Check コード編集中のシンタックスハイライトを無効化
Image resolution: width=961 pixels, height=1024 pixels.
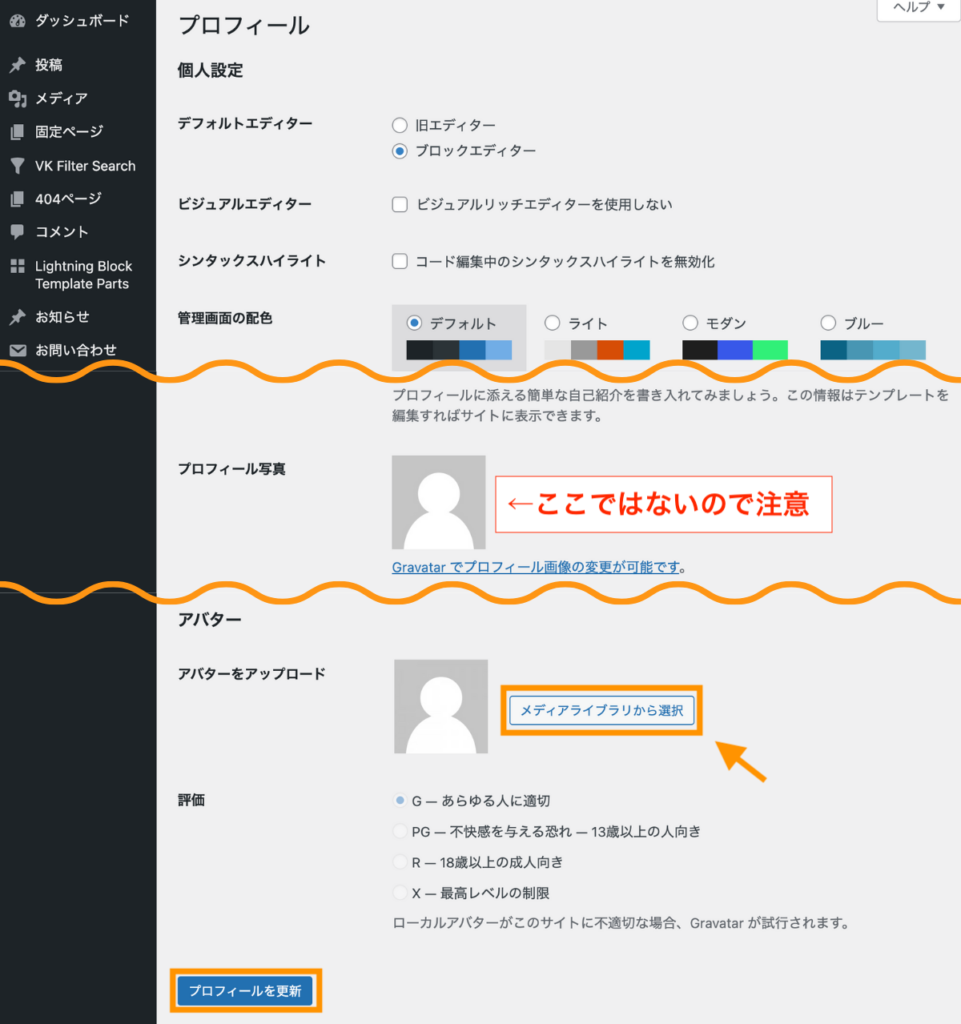click(x=399, y=261)
